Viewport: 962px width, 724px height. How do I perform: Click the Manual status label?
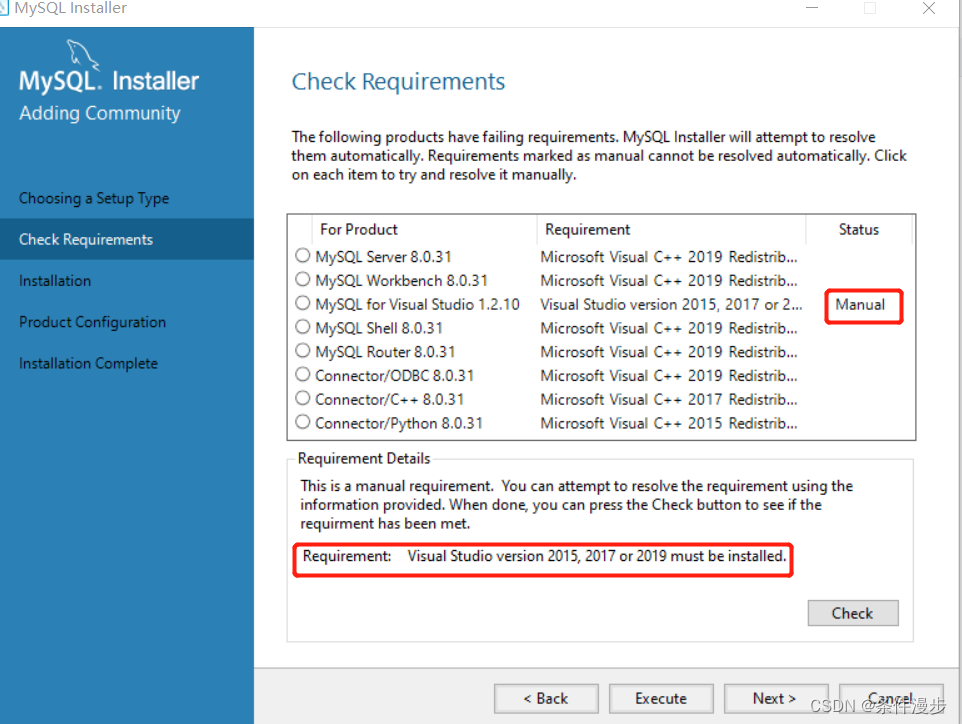click(862, 306)
